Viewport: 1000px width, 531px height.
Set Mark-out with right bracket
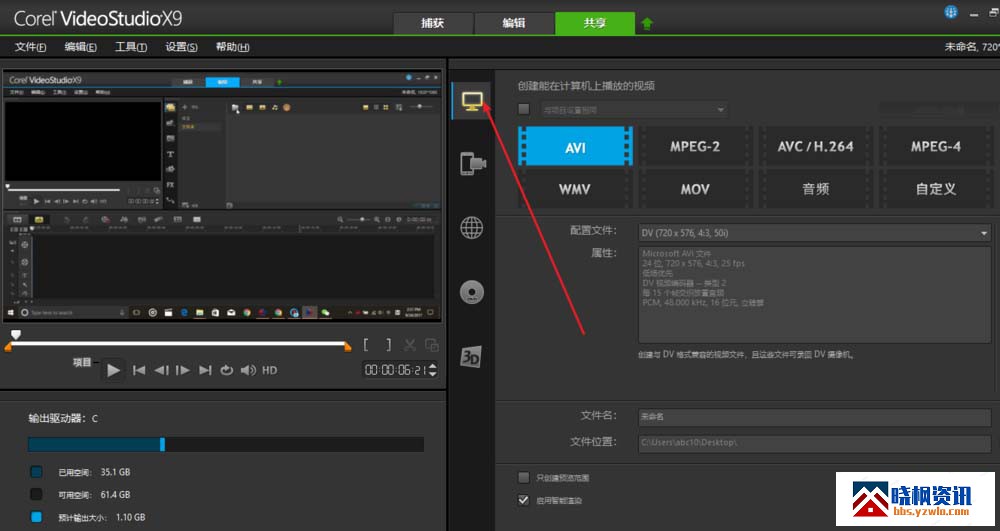(x=388, y=345)
